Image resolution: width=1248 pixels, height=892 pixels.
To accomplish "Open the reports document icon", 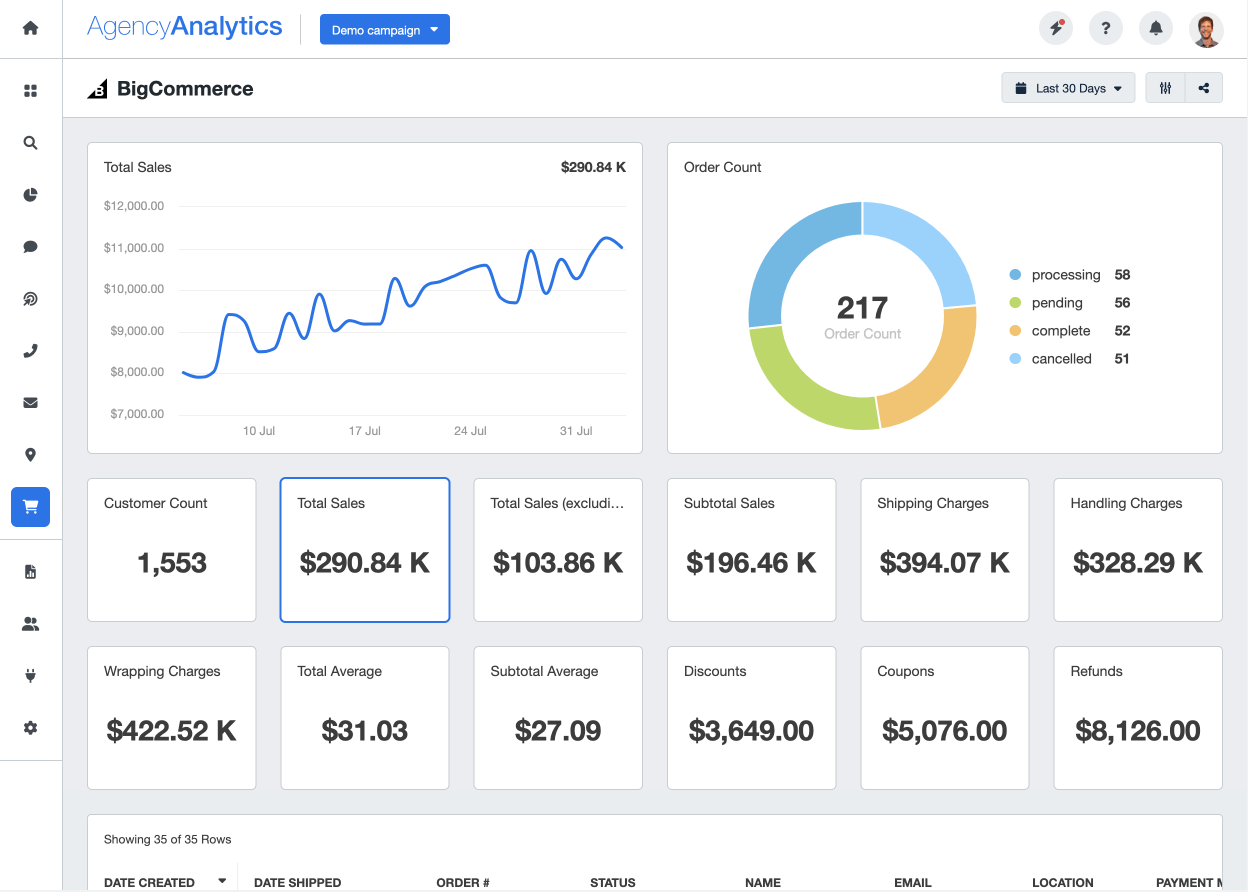I will click(30, 572).
